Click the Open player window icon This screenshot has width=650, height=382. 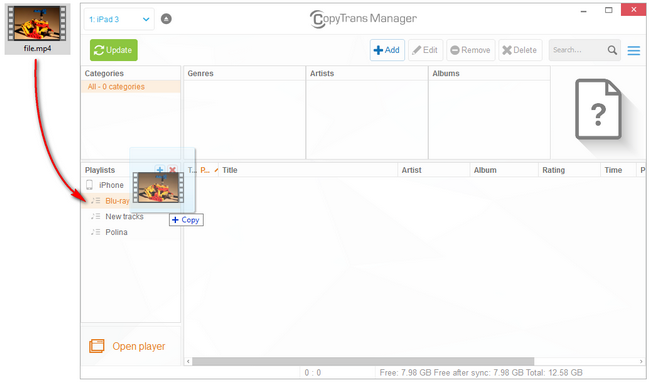[97, 346]
